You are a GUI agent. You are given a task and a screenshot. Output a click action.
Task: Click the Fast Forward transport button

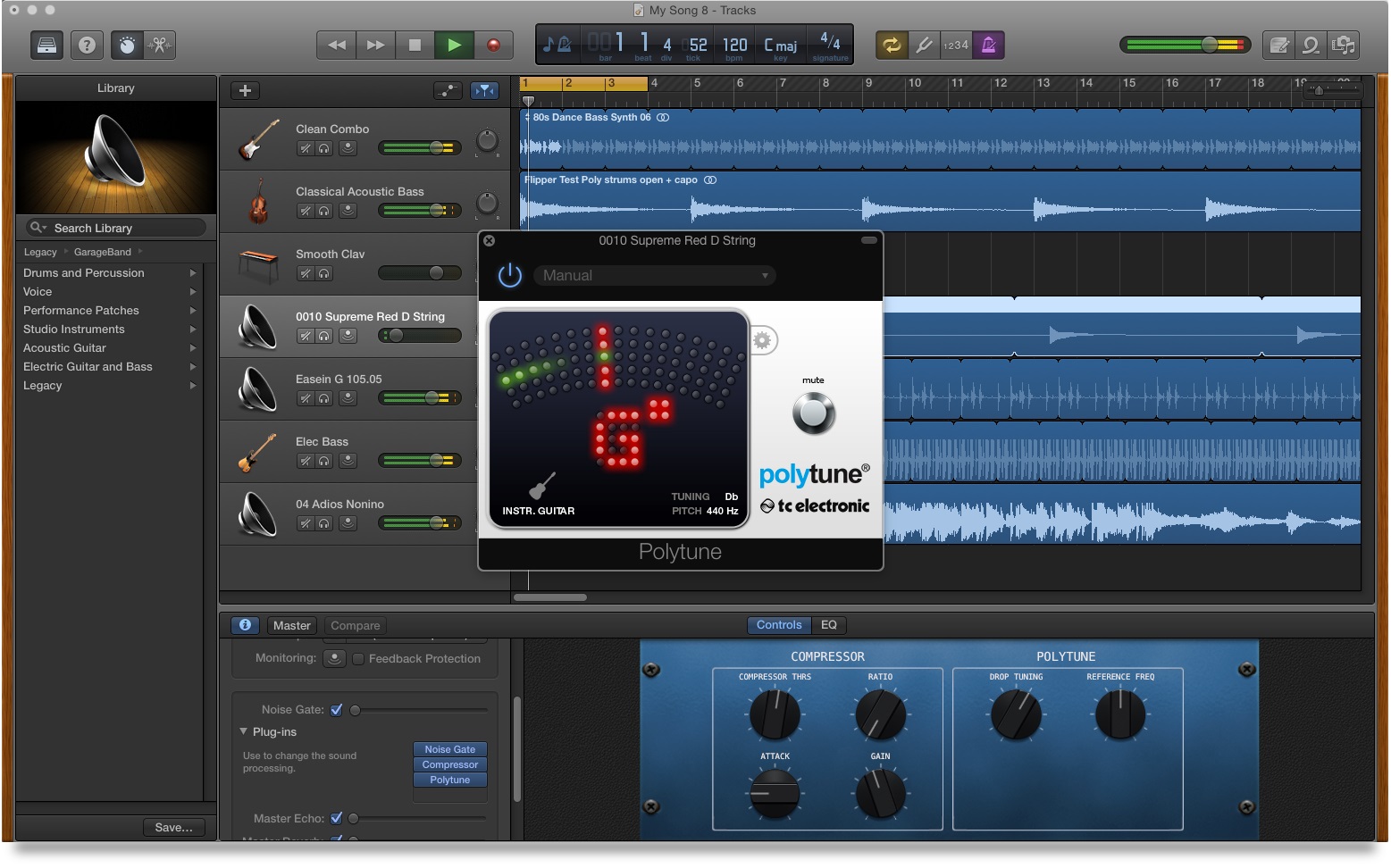pyautogui.click(x=376, y=46)
